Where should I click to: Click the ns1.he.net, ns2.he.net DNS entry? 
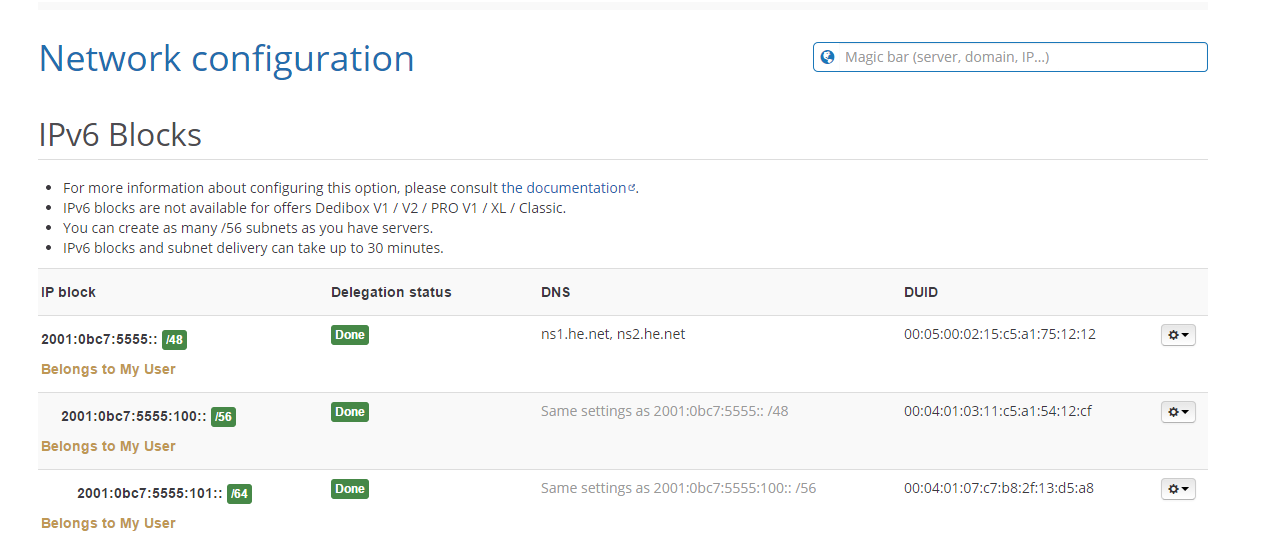pos(613,334)
